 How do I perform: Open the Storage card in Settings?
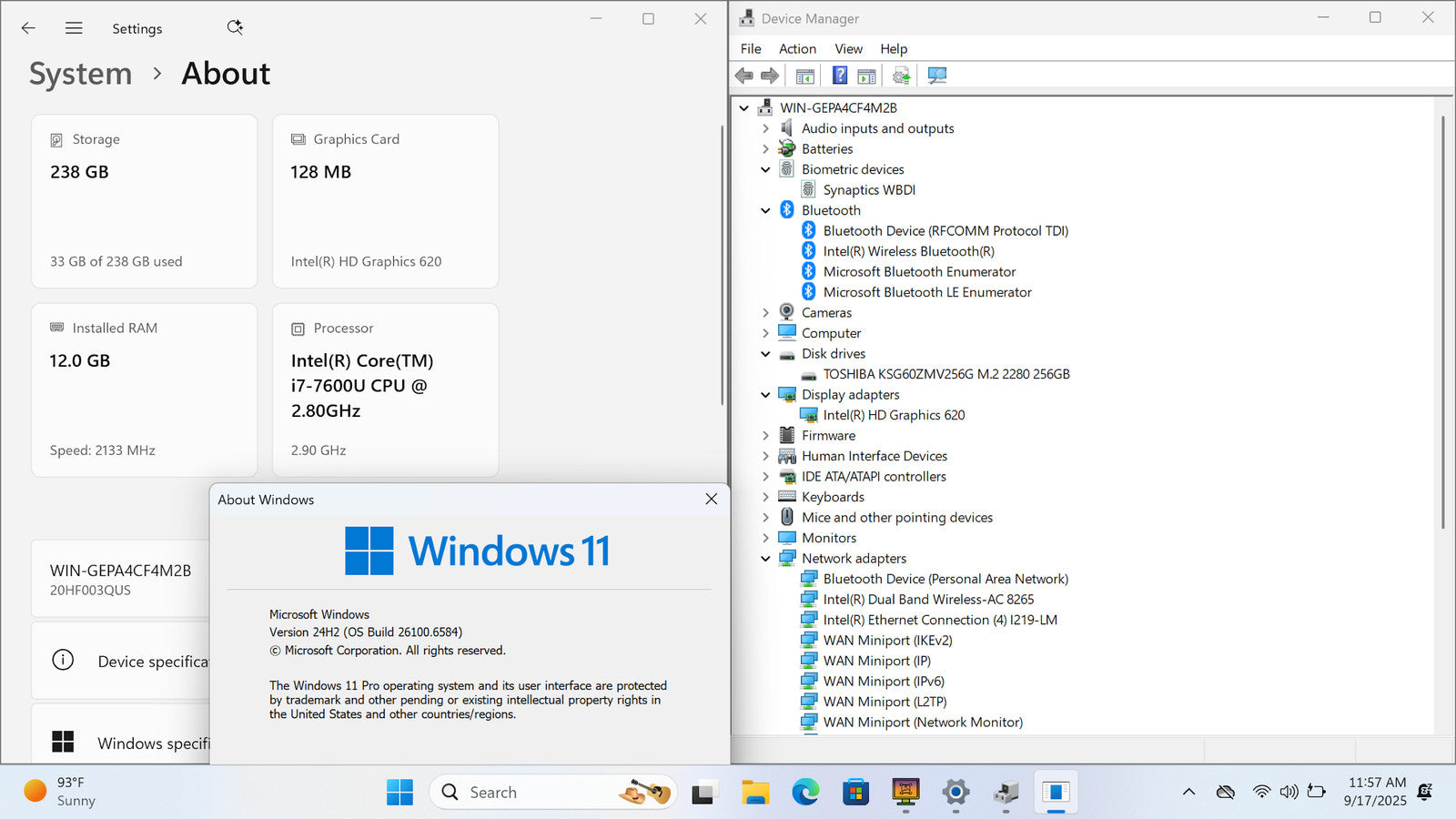coord(144,201)
